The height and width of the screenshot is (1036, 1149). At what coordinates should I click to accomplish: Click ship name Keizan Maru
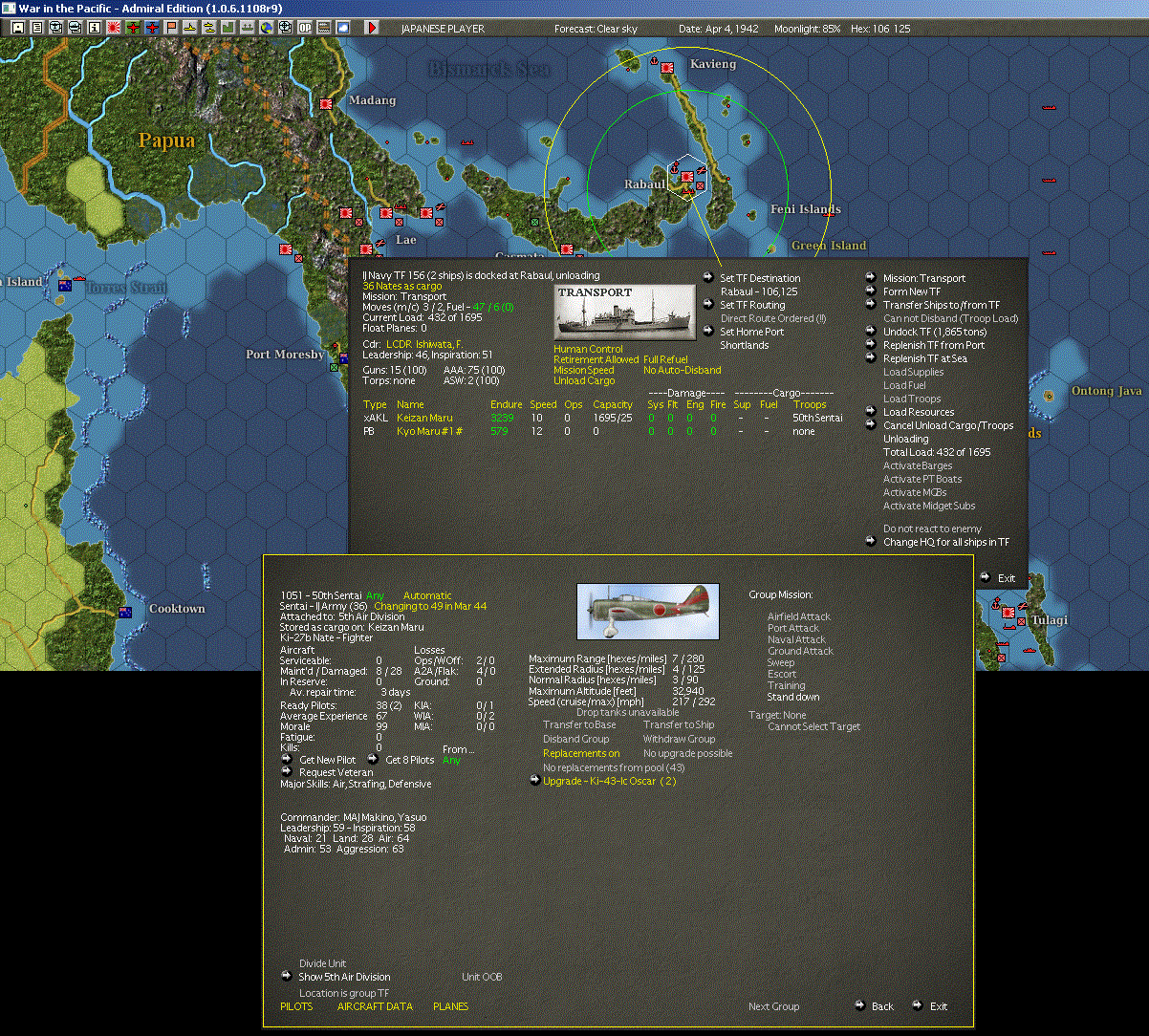pos(425,418)
